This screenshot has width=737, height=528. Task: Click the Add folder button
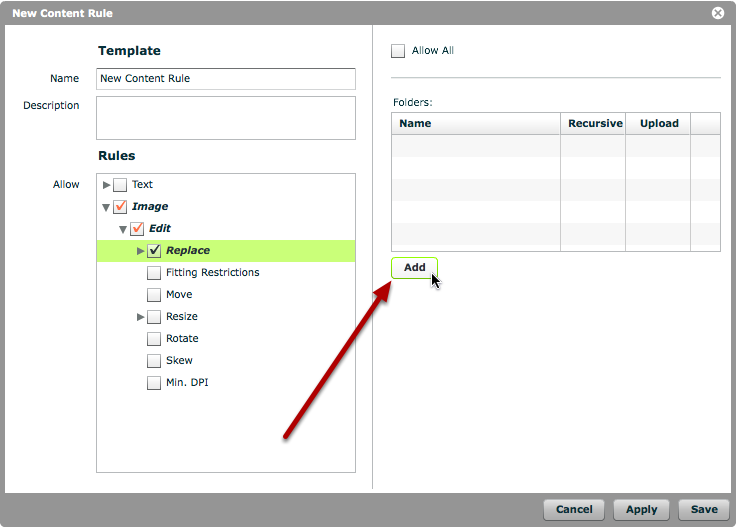(414, 268)
